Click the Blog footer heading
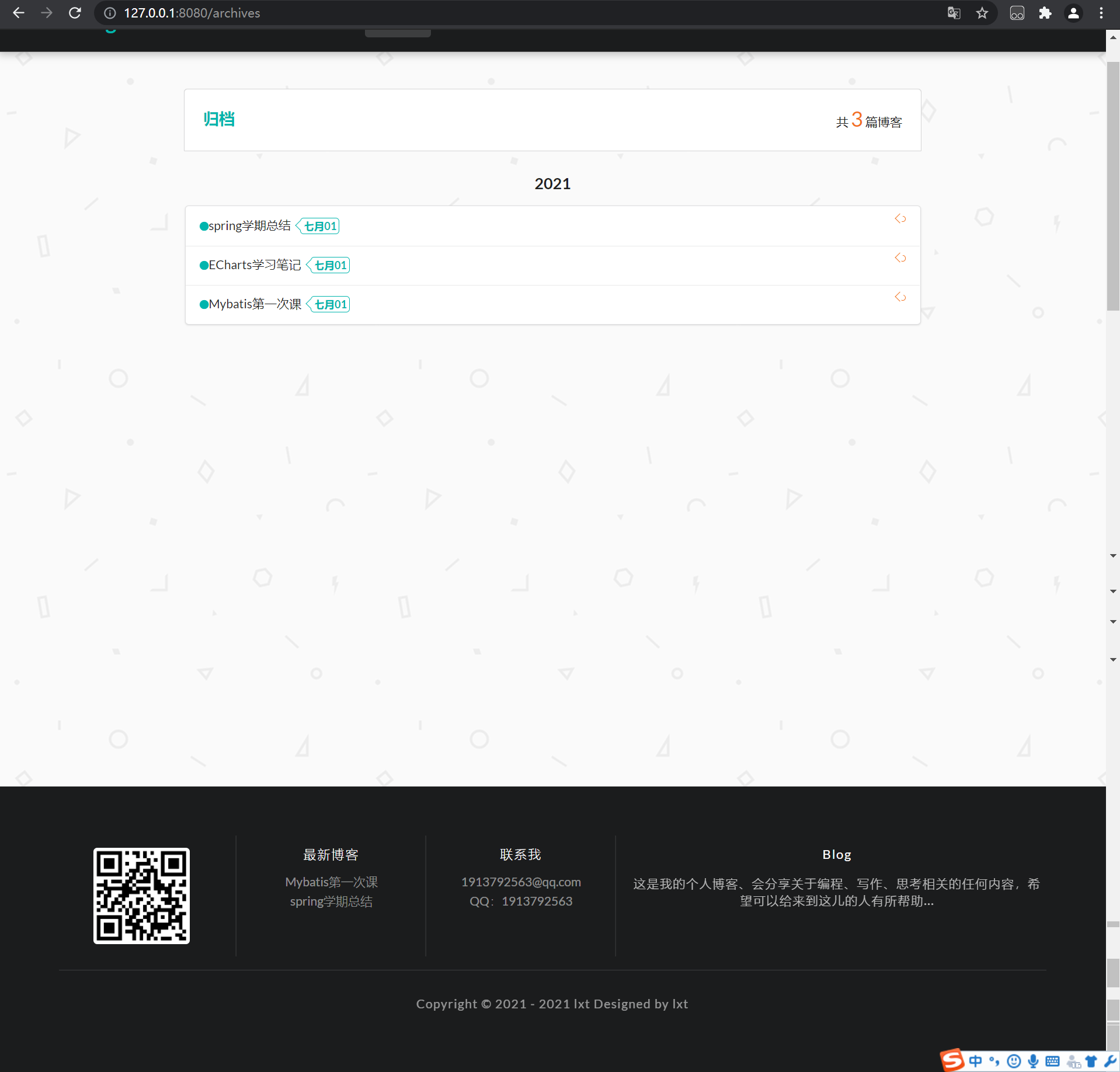 pos(837,855)
